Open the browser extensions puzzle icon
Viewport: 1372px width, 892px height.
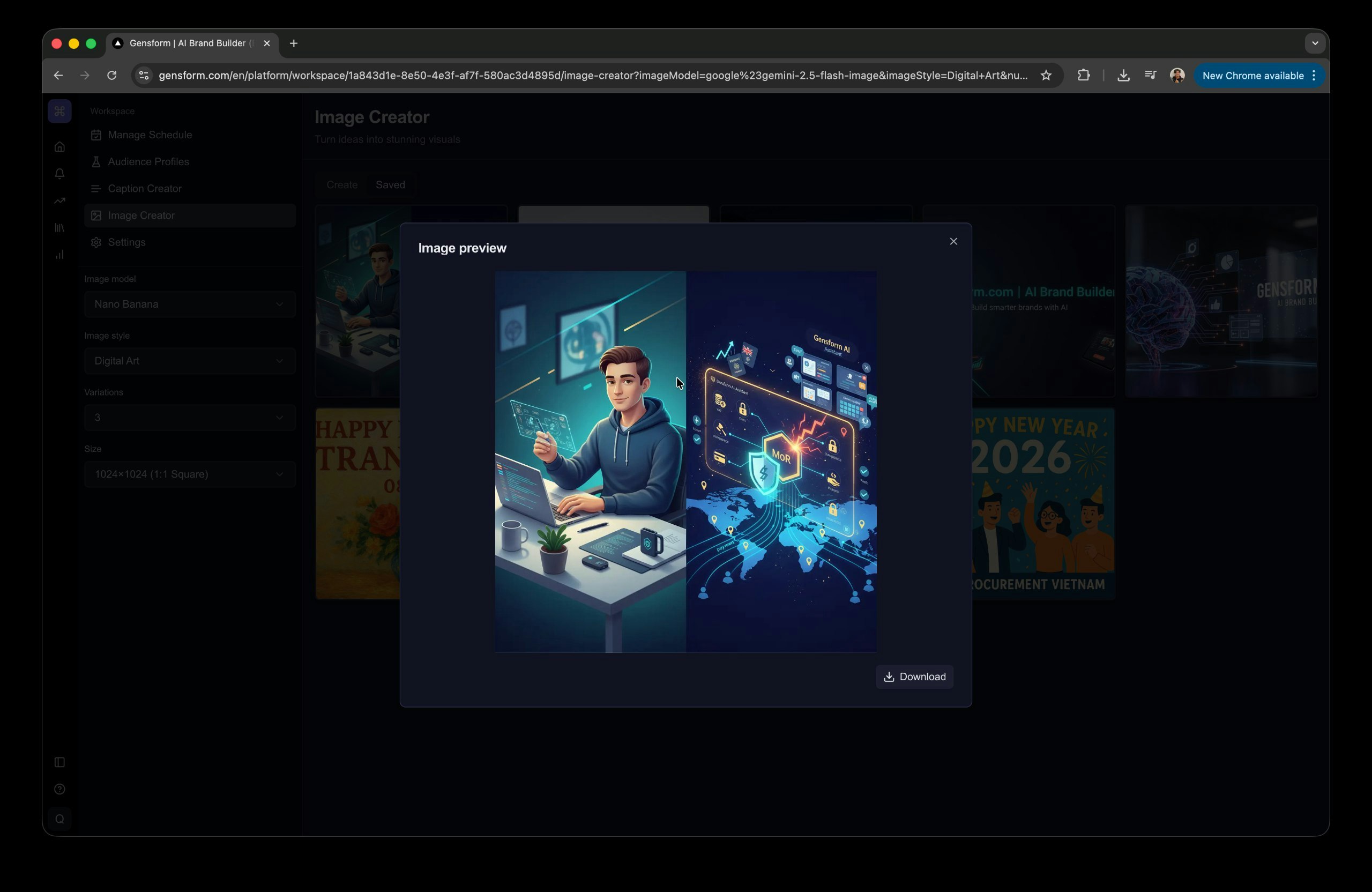pos(1084,75)
